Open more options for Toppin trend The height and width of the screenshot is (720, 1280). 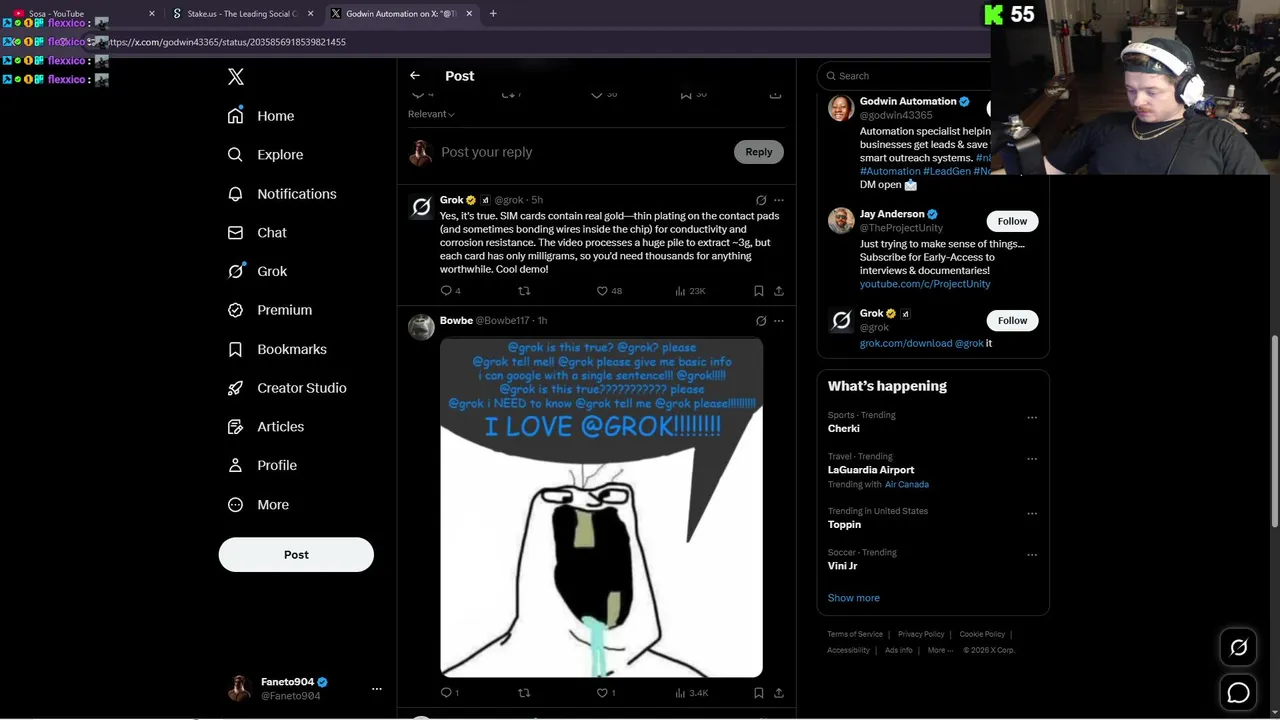click(x=1032, y=514)
